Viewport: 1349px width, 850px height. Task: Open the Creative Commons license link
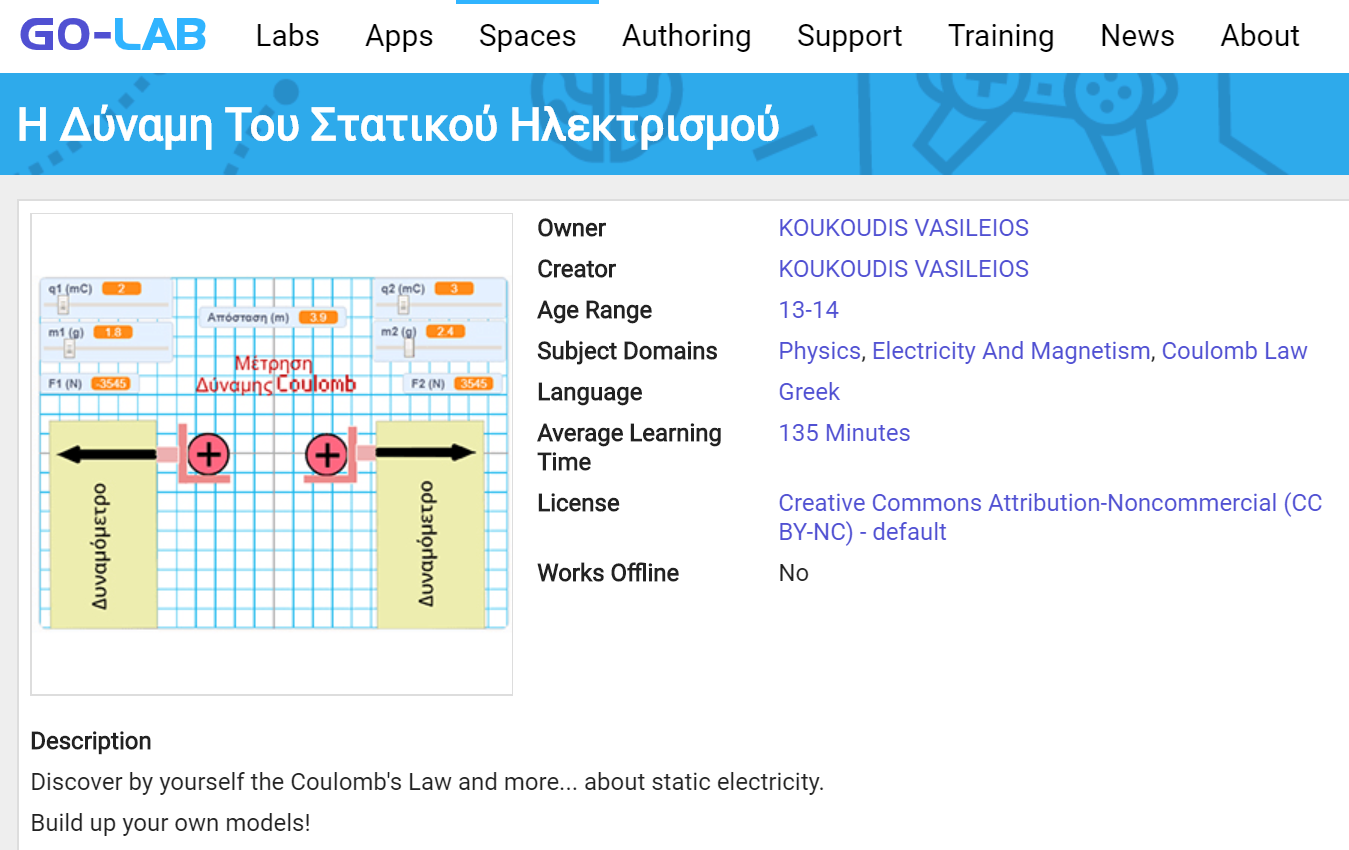tap(1050, 517)
